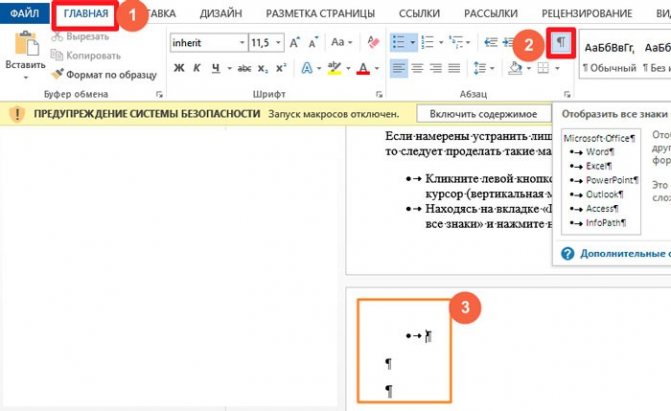Image resolution: width=671 pixels, height=411 pixels.
Task: Click Включить содержимое button
Action: click(483, 114)
